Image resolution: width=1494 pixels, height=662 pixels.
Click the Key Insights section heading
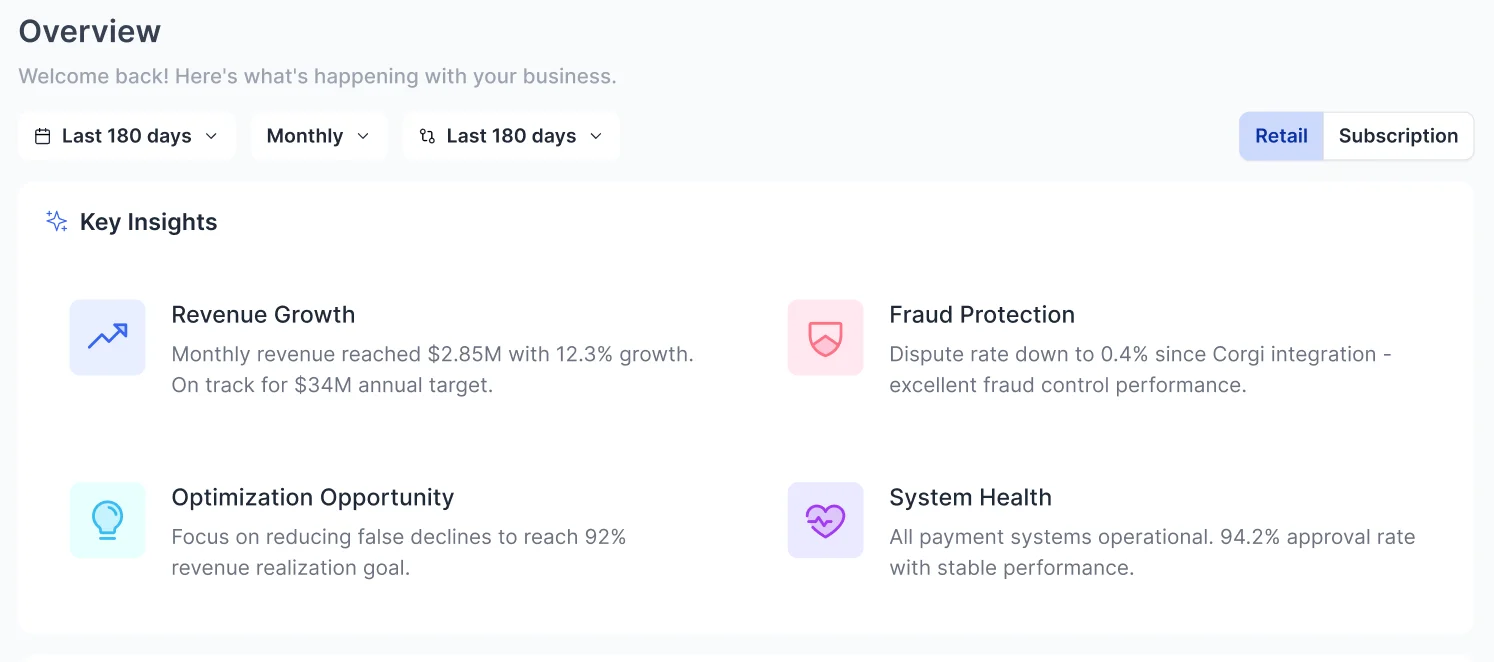pyautogui.click(x=148, y=222)
